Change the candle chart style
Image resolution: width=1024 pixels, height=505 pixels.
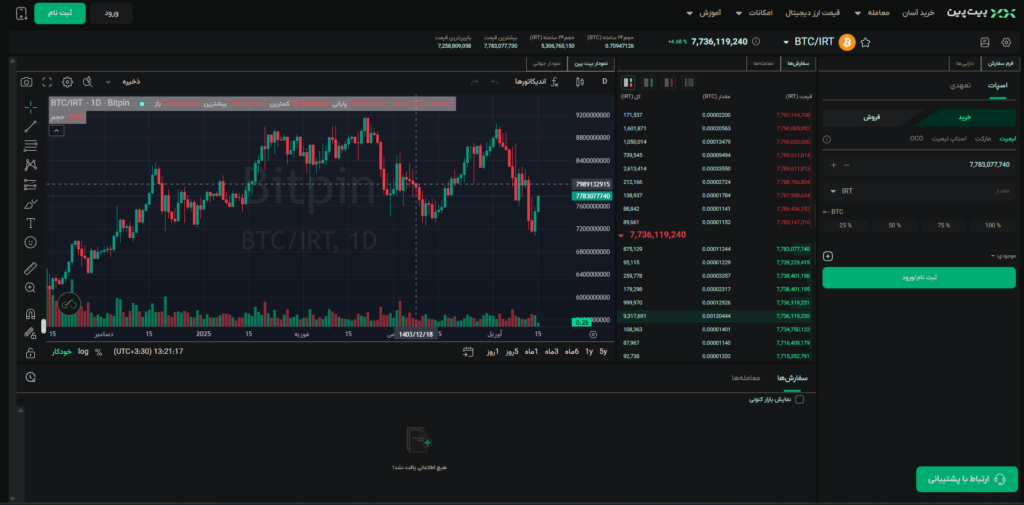pos(579,82)
